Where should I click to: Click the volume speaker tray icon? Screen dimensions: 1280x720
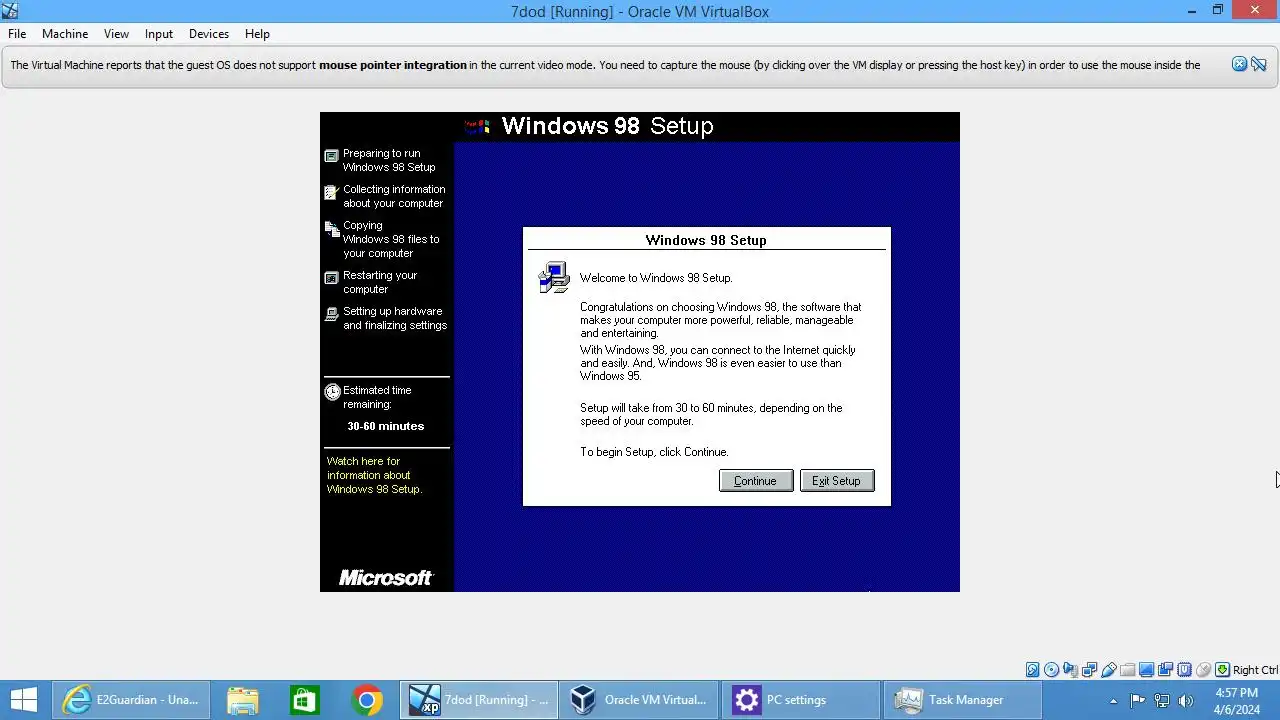coord(1186,700)
